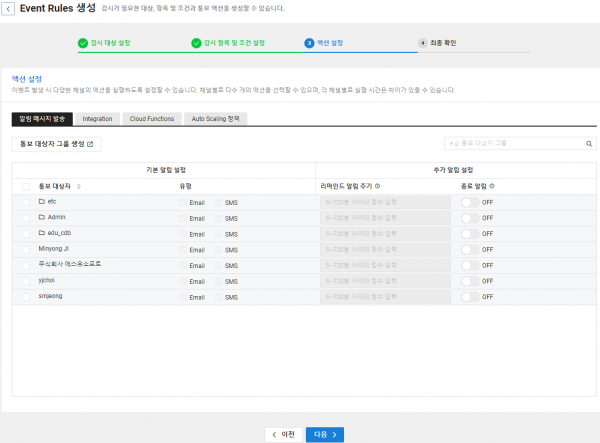Click remind interval field in etc row

coord(385,202)
